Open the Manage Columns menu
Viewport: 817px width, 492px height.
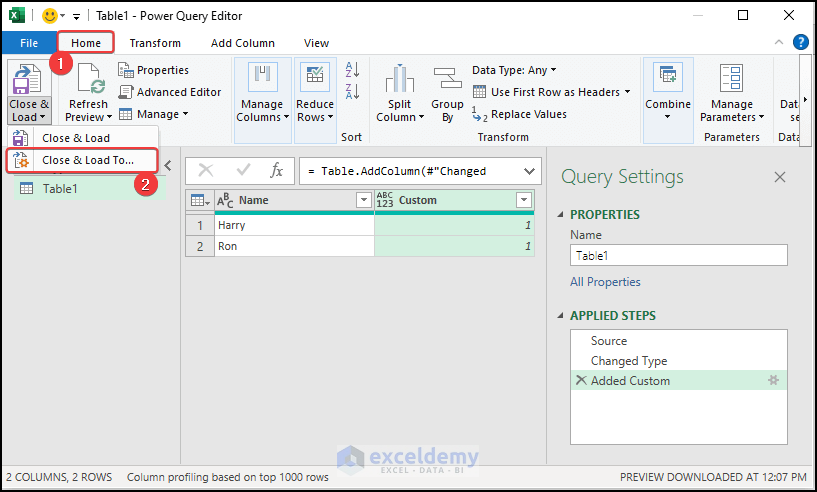[x=263, y=99]
